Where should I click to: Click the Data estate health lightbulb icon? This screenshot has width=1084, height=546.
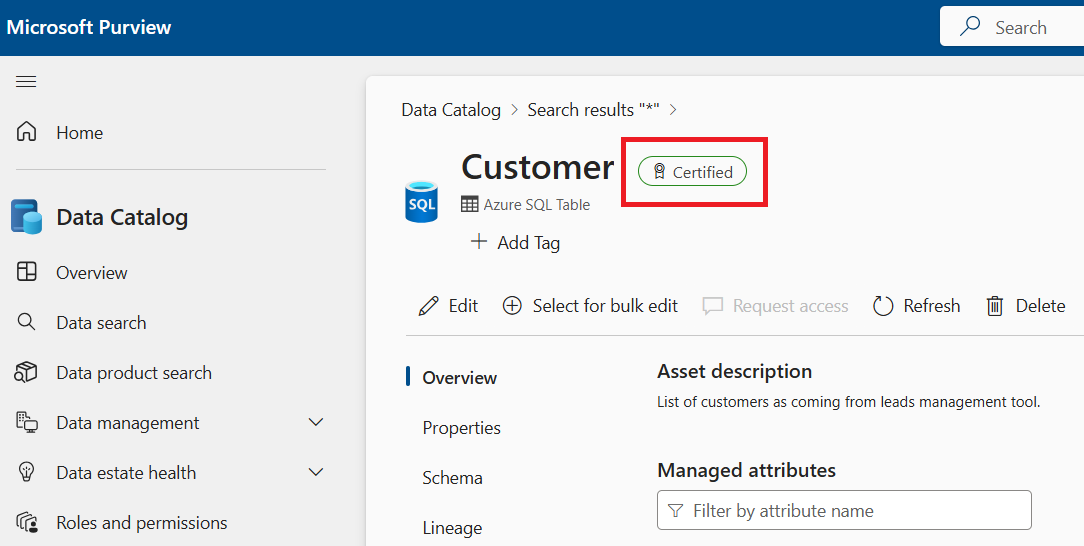[x=26, y=472]
